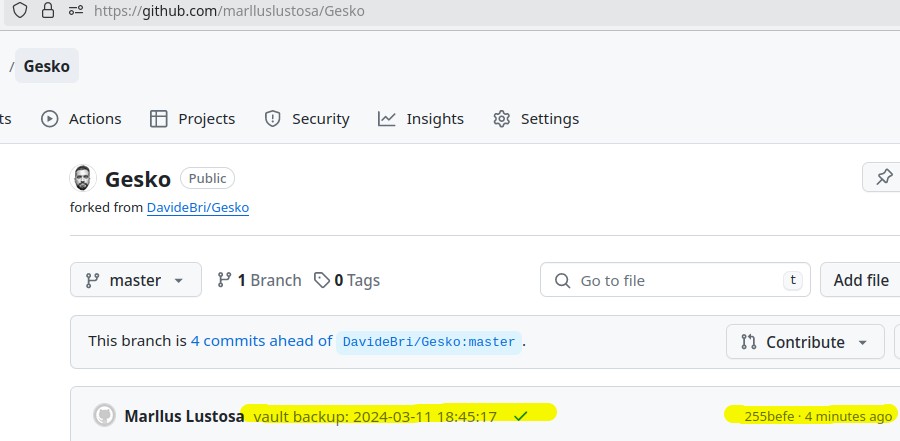
Task: Click the owner avatar beside Gesko title
Action: pyautogui.click(x=83, y=178)
